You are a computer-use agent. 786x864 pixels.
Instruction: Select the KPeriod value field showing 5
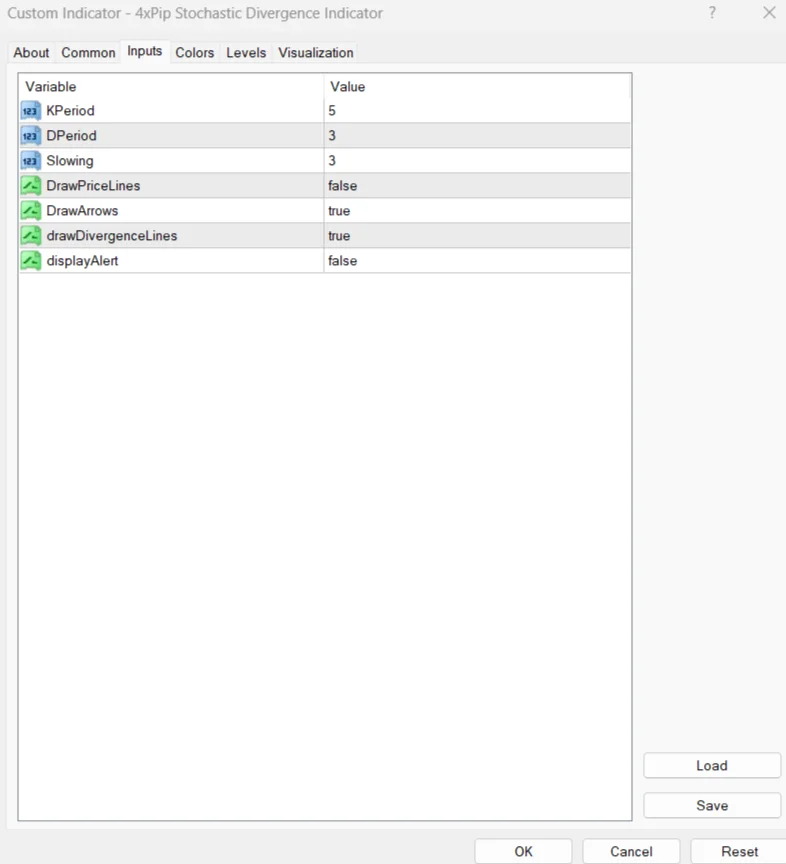tap(477, 111)
